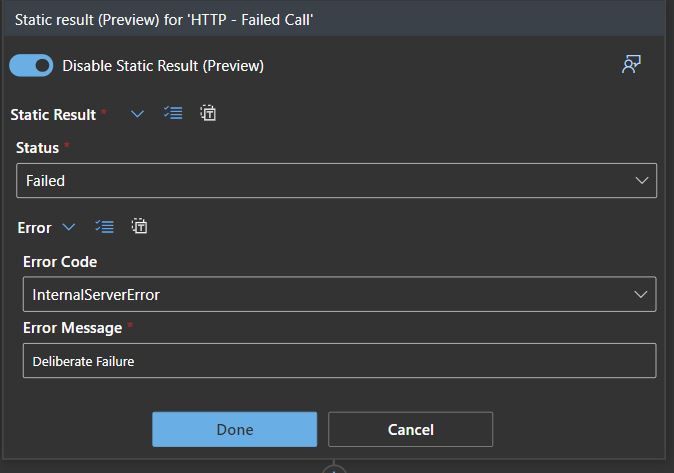This screenshot has width=674, height=473.
Task: Click the dialog title for 'HTTP - Failed Call'
Action: tap(164, 19)
